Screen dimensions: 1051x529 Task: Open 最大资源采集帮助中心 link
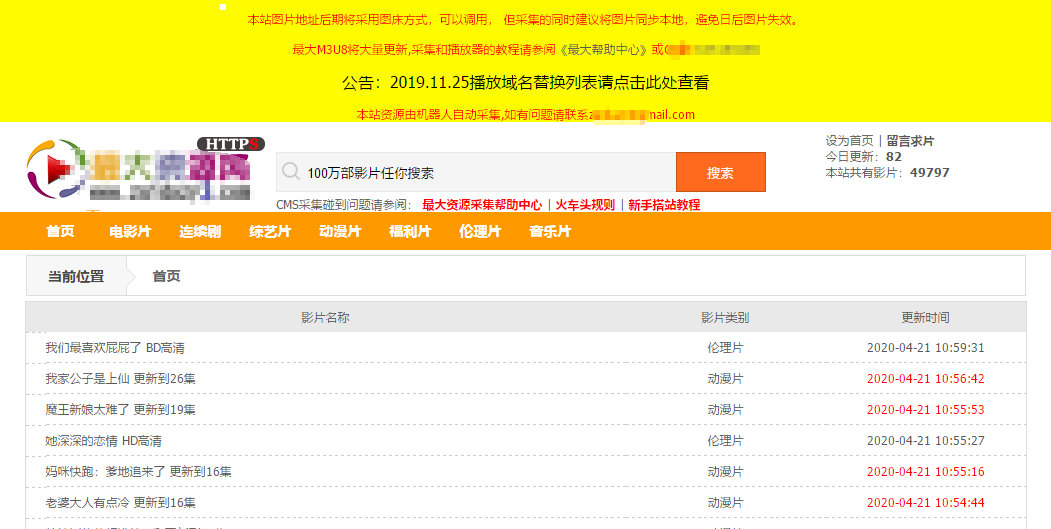482,205
